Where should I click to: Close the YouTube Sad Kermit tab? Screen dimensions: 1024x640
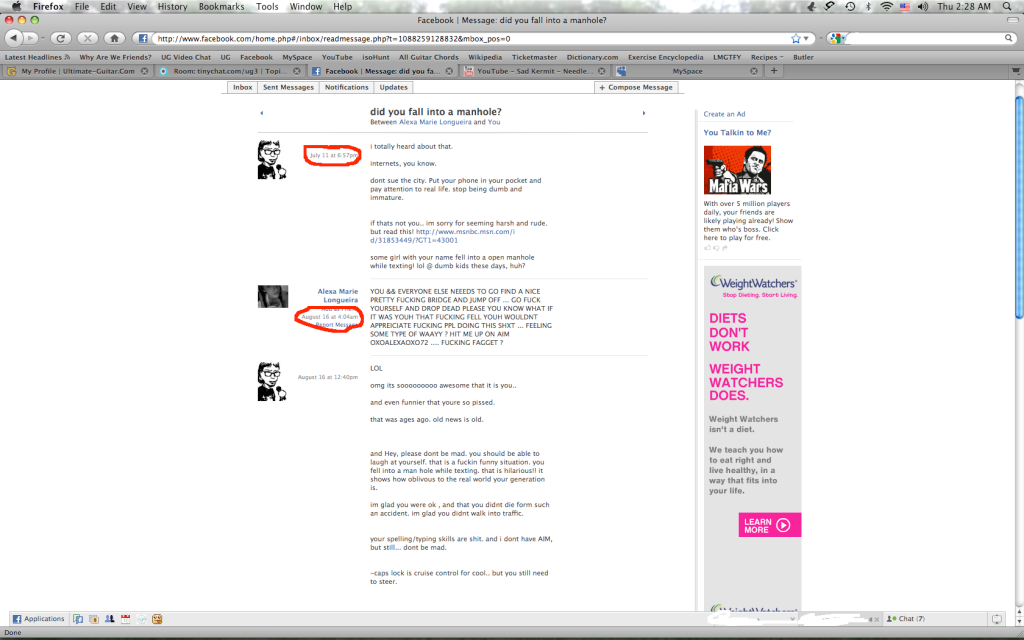601,71
